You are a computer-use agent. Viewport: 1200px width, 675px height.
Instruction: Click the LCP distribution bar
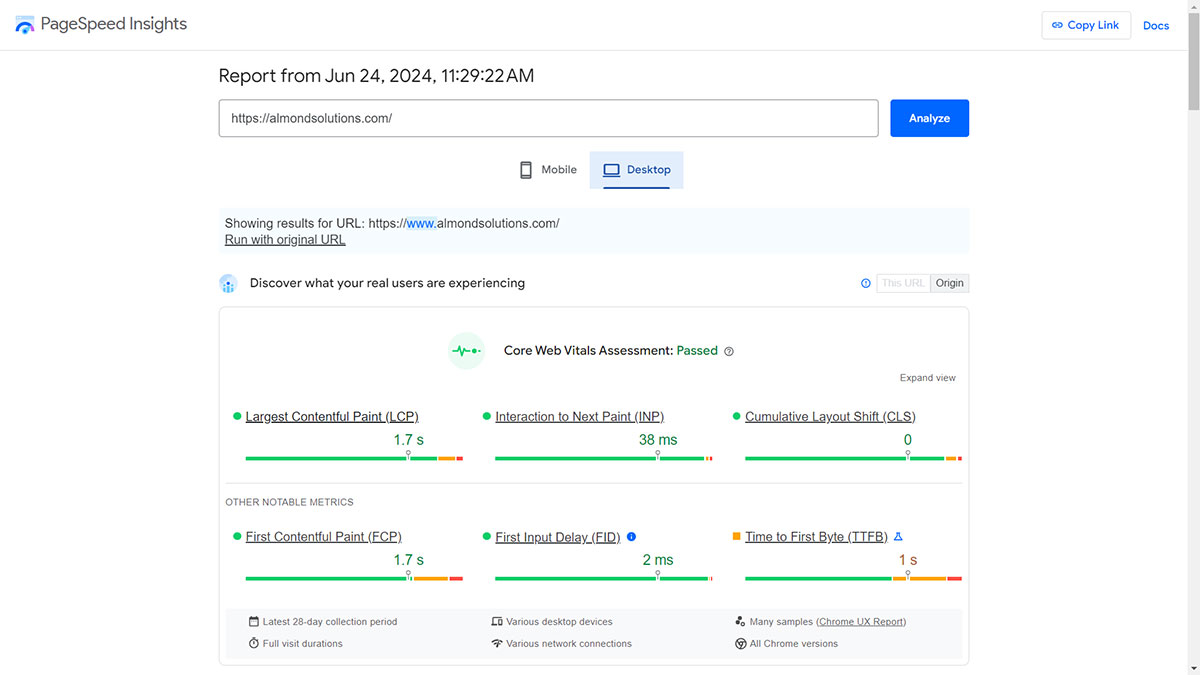point(354,458)
